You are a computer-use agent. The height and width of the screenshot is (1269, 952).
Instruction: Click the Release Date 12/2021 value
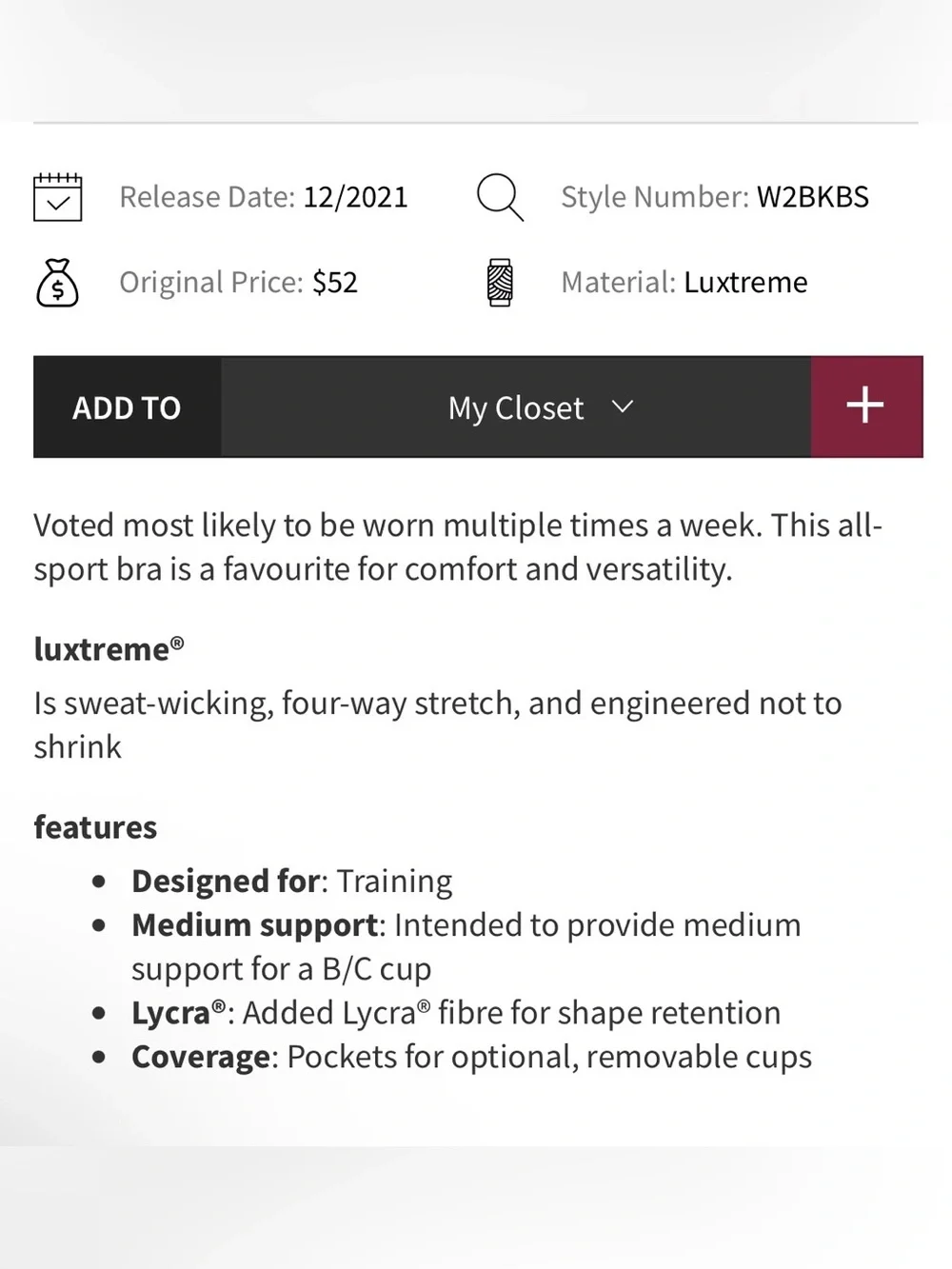pos(355,197)
